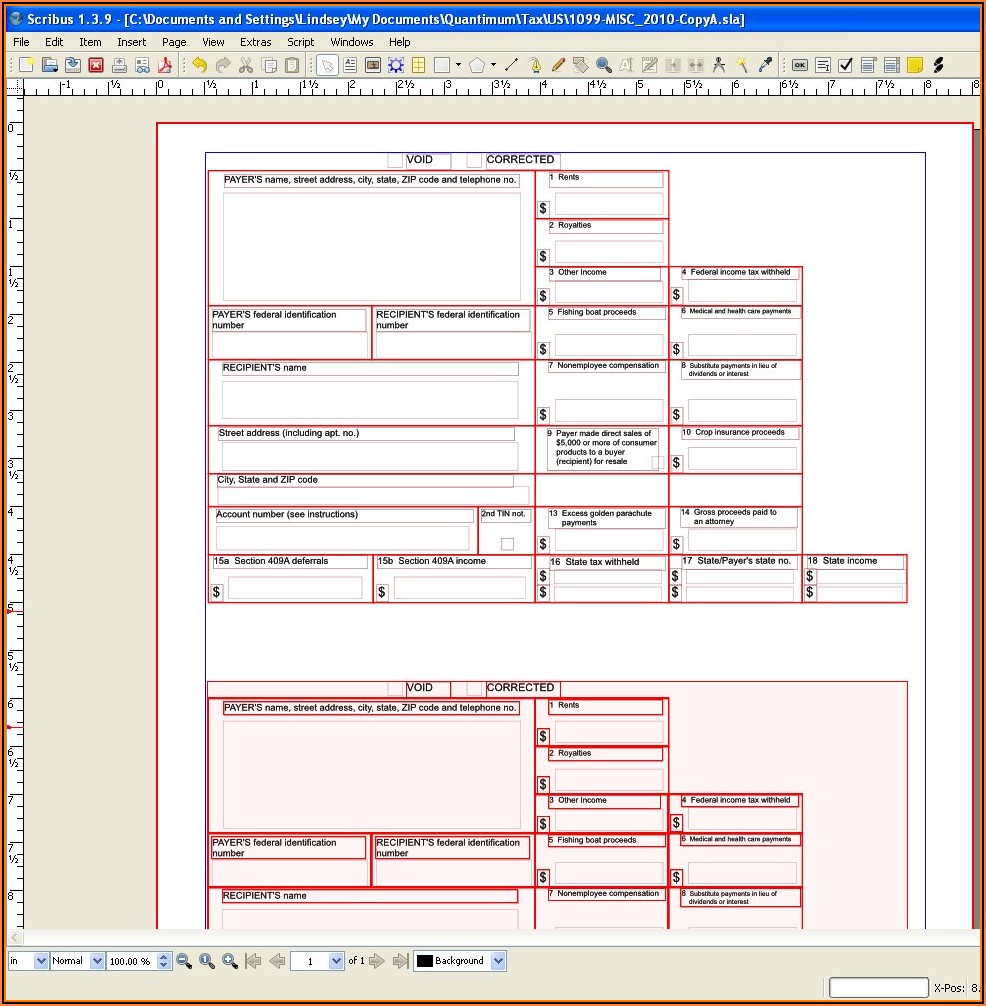Tick the top VOID checkbox
Image resolution: width=986 pixels, height=1006 pixels.
(x=395, y=160)
